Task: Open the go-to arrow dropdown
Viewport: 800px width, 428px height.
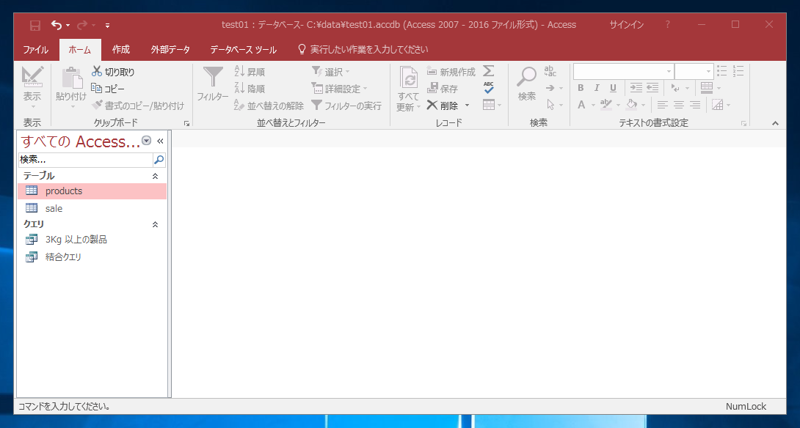Action: coord(554,88)
